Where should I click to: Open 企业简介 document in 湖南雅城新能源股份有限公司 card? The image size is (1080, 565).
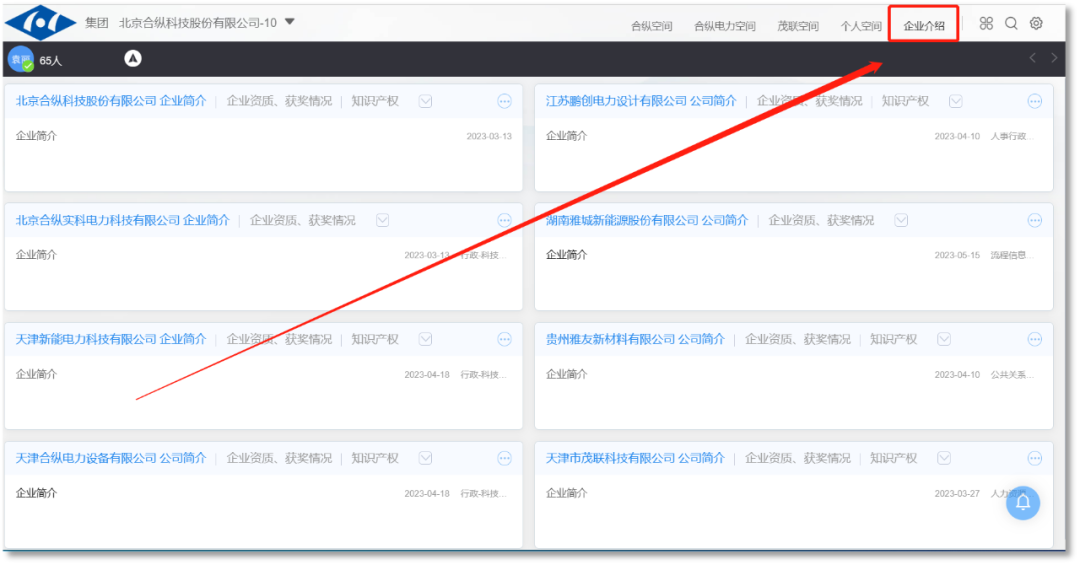(567, 255)
